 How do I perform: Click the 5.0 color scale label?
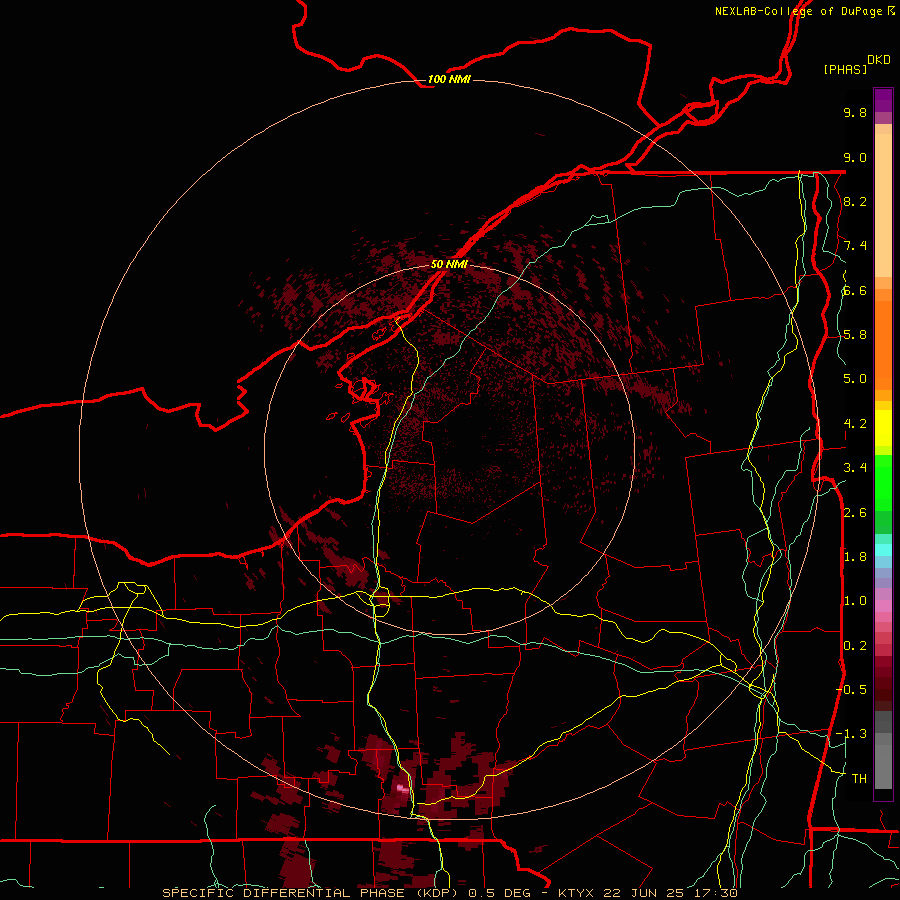pos(855,379)
